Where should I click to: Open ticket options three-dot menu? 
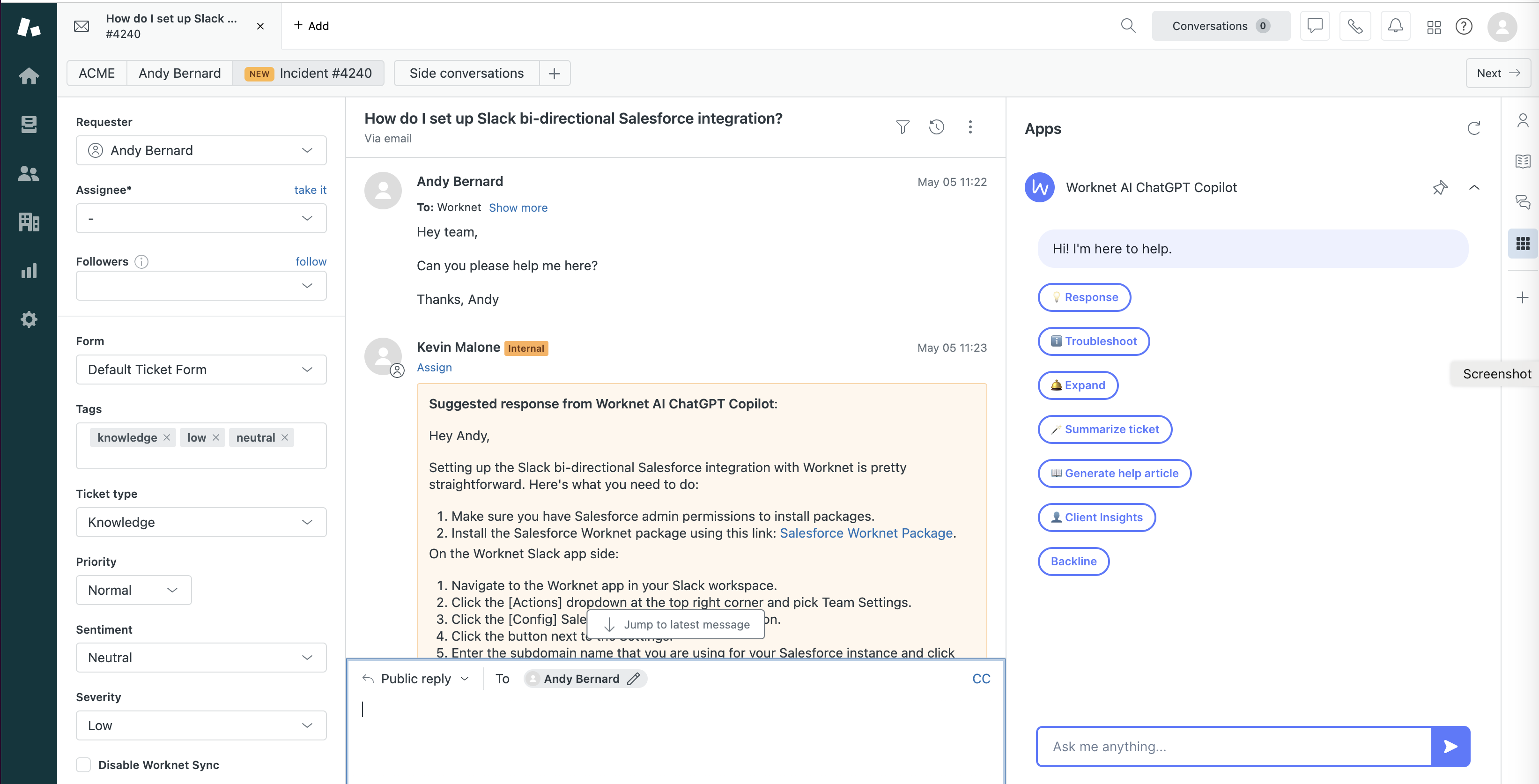coord(970,126)
